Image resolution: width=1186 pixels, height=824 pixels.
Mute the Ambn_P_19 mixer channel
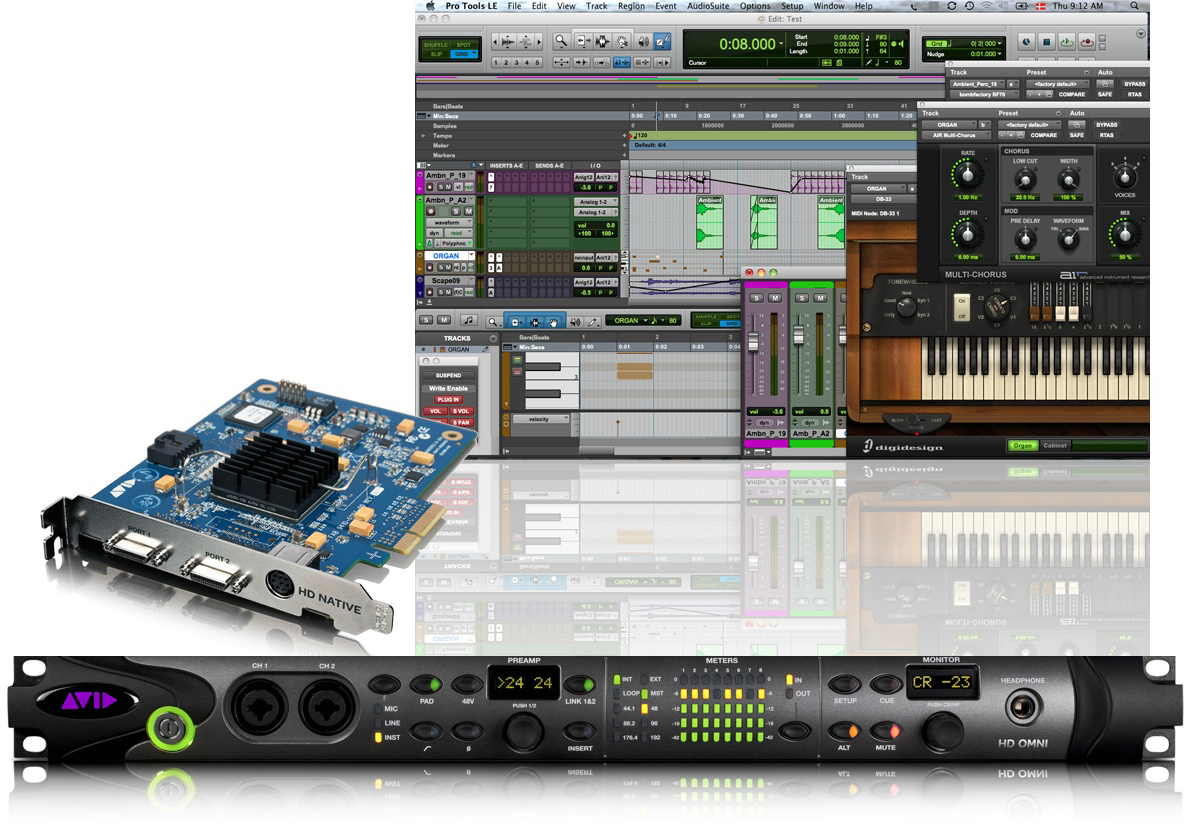[775, 298]
